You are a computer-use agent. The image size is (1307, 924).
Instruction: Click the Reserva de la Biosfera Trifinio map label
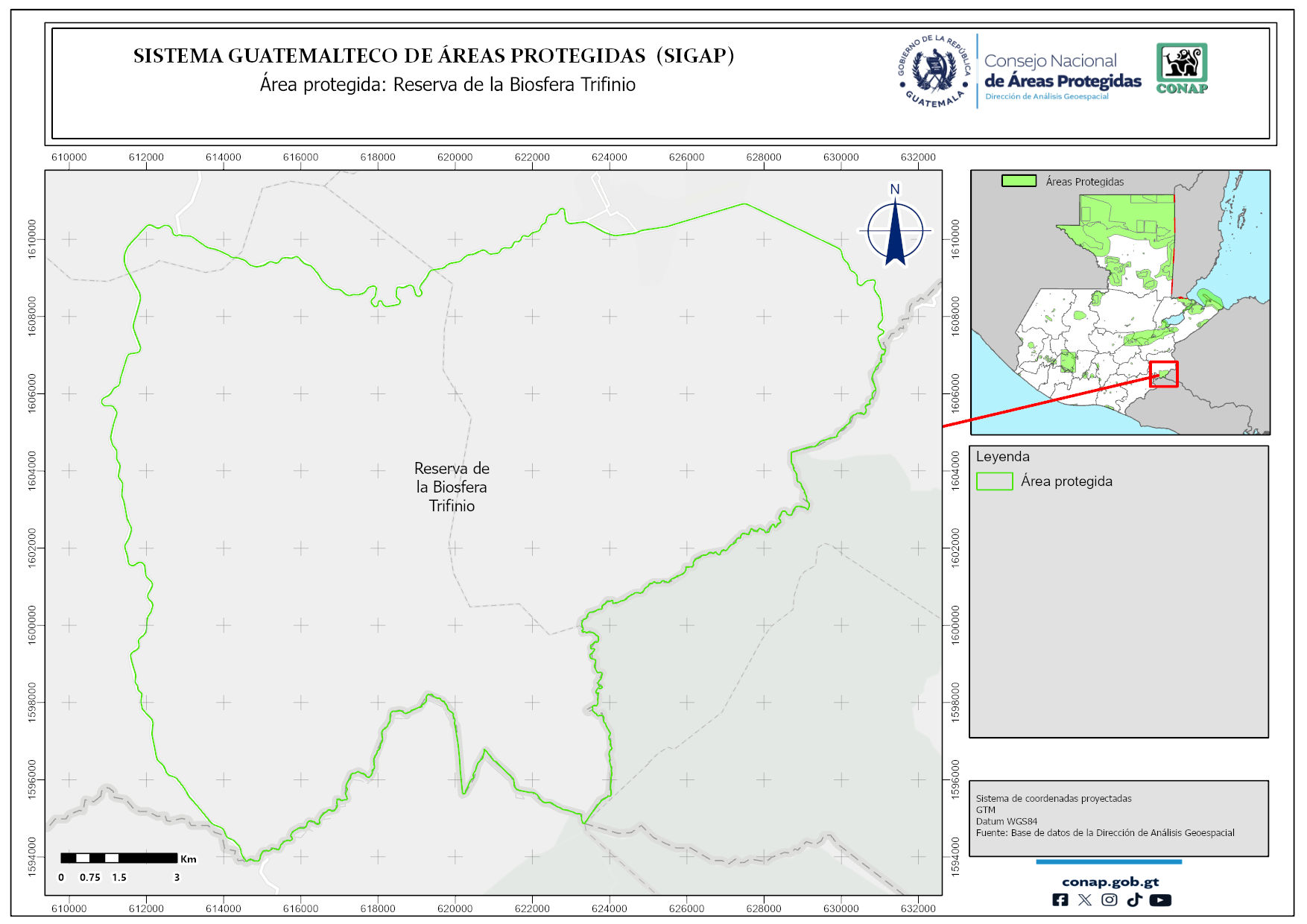pos(452,487)
